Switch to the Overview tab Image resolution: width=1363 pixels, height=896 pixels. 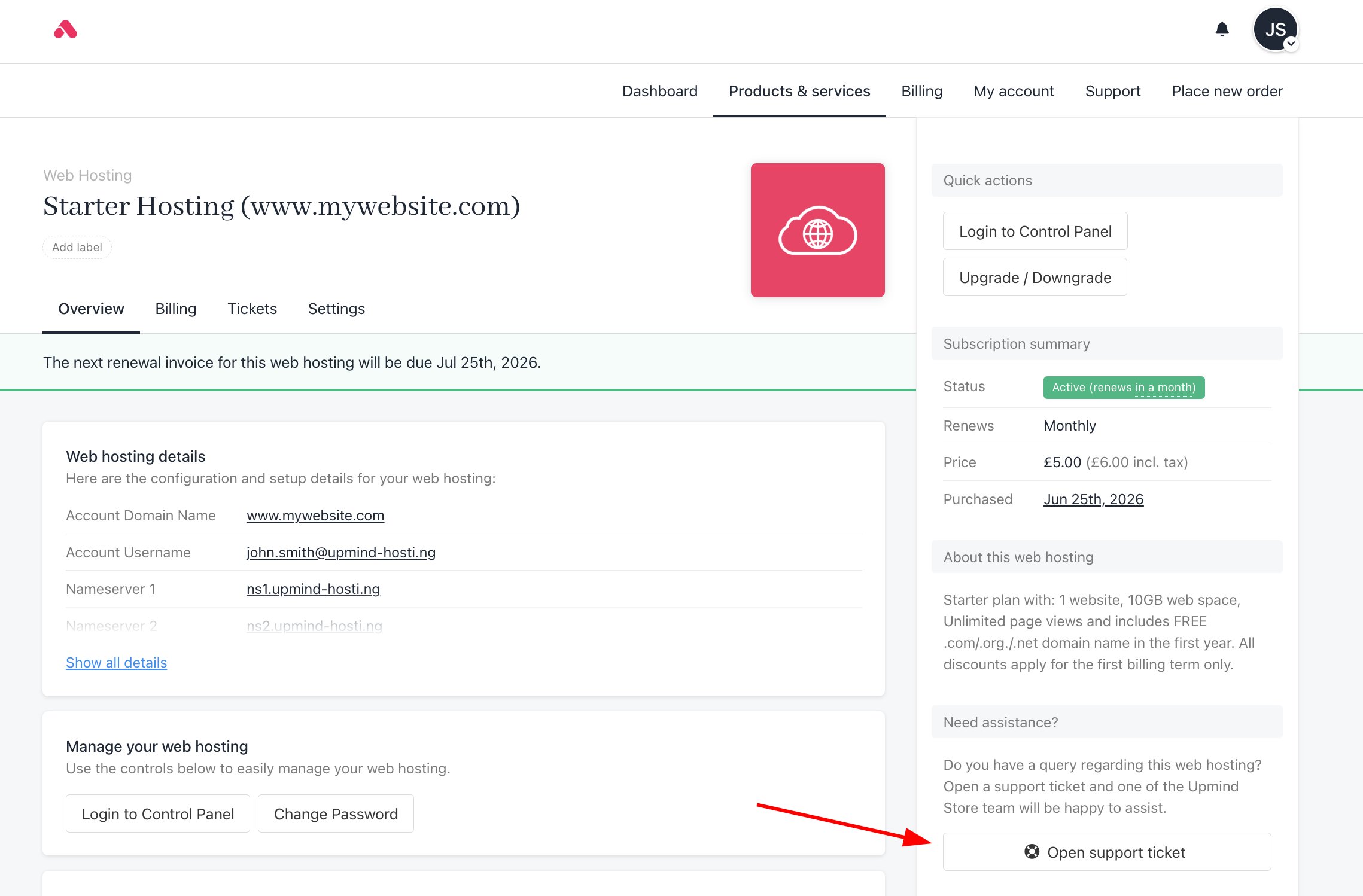point(91,309)
